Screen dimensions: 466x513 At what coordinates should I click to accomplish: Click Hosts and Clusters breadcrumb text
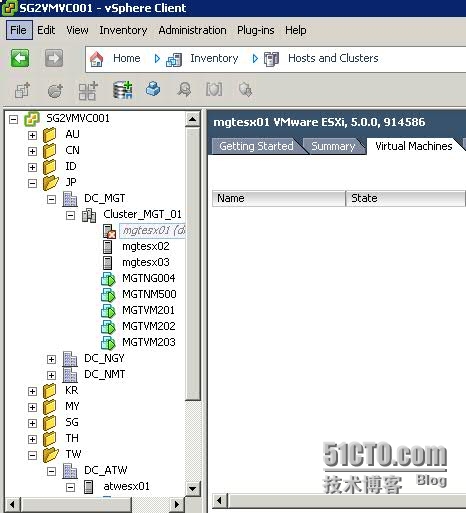pyautogui.click(x=333, y=58)
